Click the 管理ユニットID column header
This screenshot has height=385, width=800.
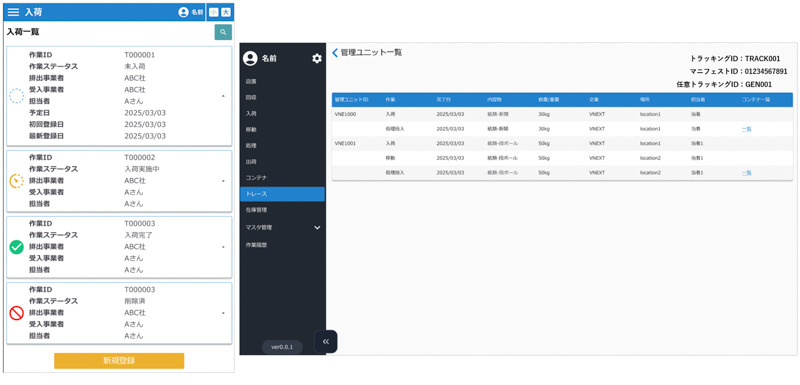coord(352,99)
